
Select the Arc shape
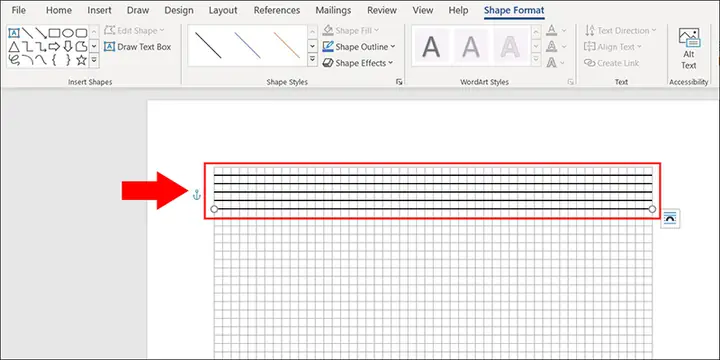click(28, 60)
